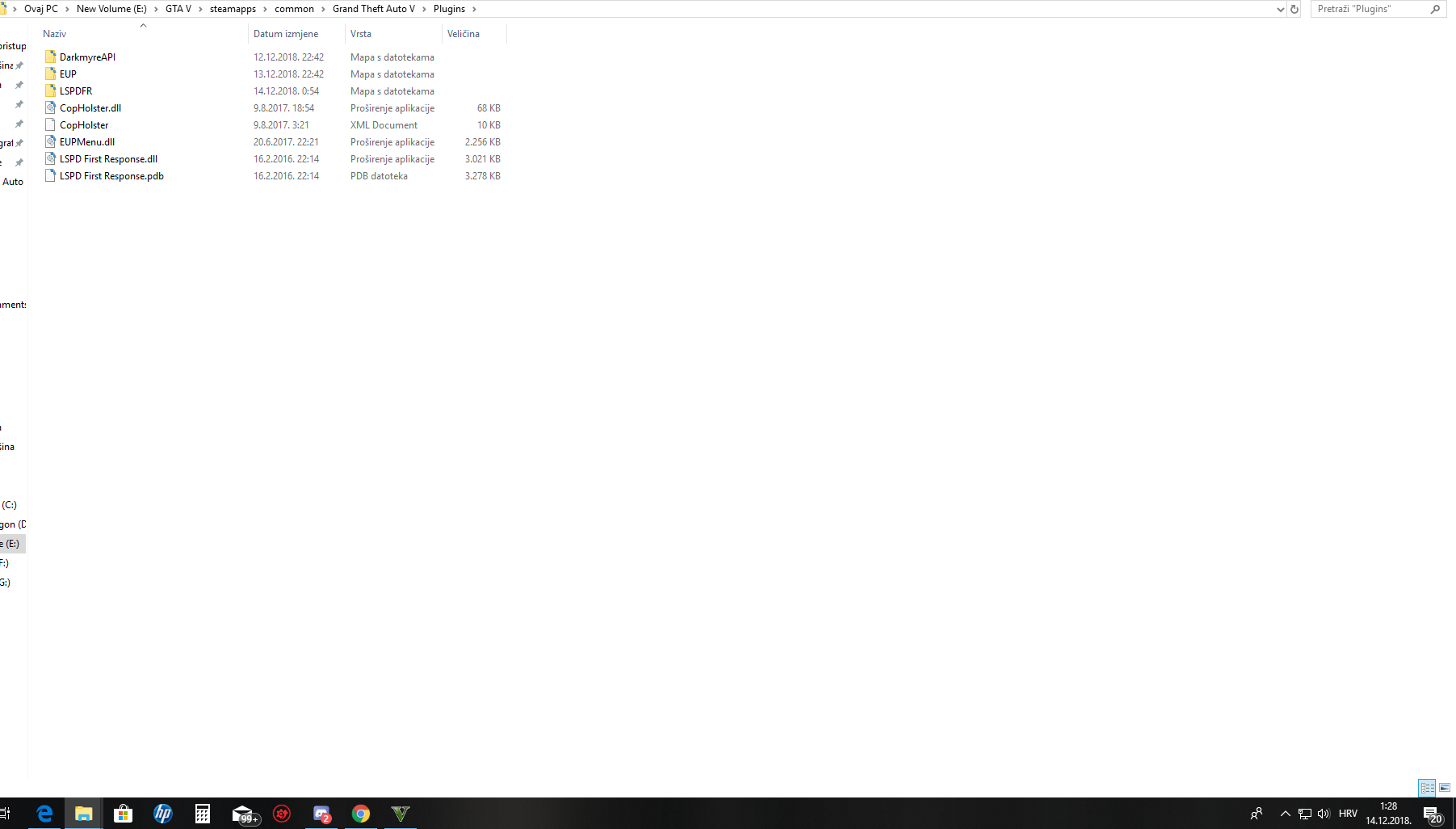Open the GTA V taskbar icon
The height and width of the screenshot is (829, 1456).
tap(401, 814)
